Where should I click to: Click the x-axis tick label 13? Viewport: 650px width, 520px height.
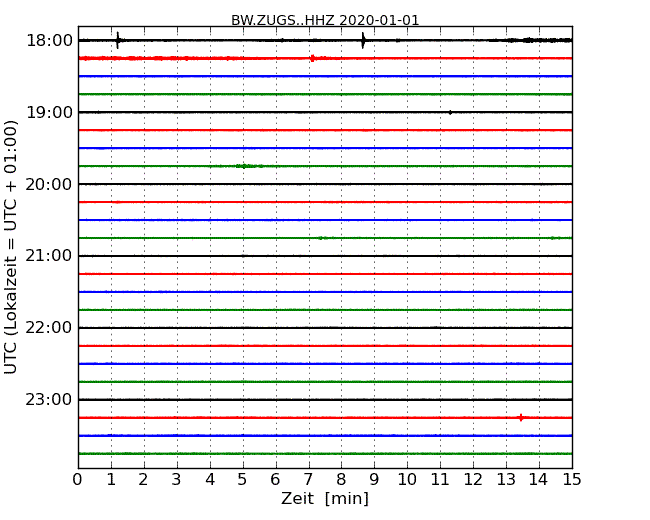(x=506, y=480)
